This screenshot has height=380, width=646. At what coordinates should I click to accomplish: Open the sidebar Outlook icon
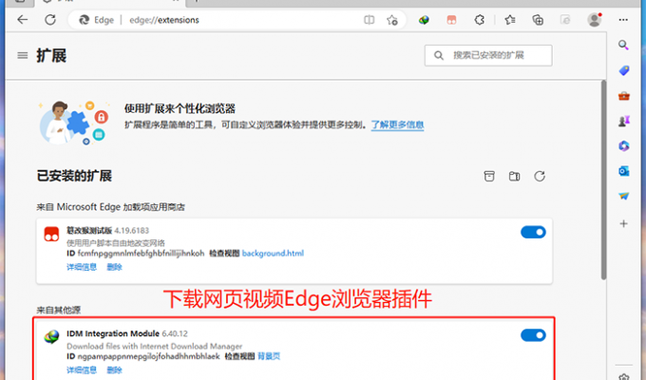tap(624, 171)
